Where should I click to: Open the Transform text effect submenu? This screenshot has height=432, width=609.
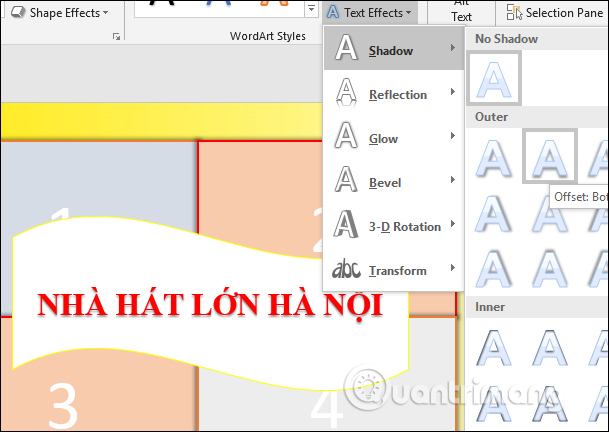[394, 270]
